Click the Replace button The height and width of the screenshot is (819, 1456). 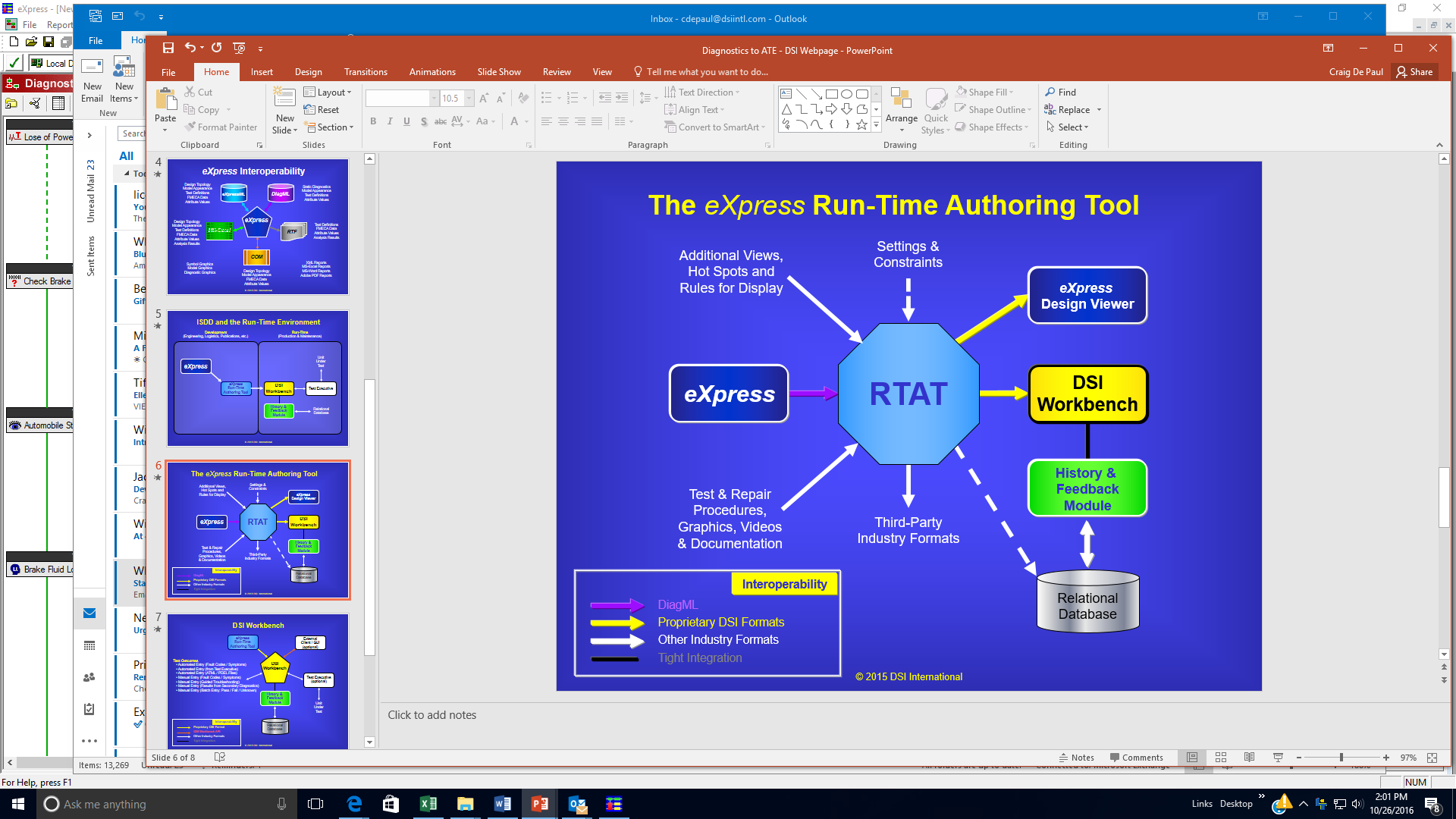1072,110
